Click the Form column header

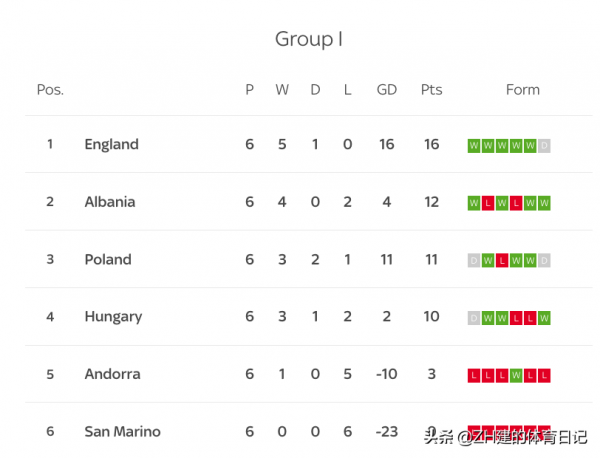pyautogui.click(x=522, y=90)
